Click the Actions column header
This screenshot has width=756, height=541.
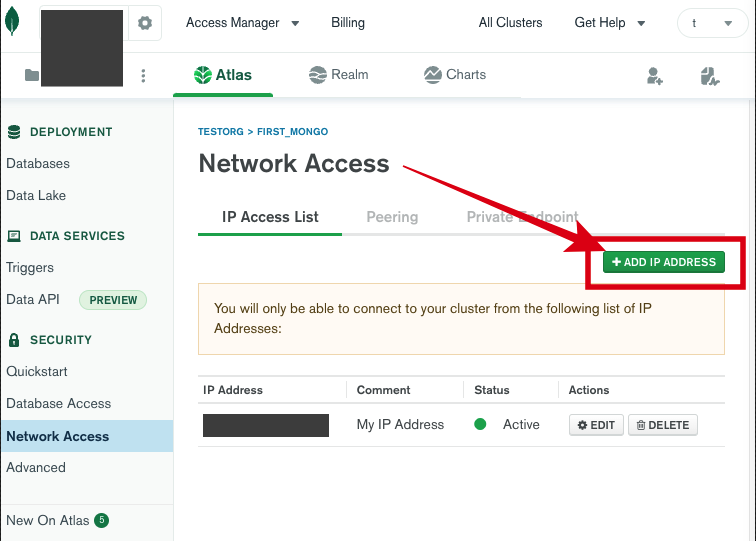click(589, 390)
